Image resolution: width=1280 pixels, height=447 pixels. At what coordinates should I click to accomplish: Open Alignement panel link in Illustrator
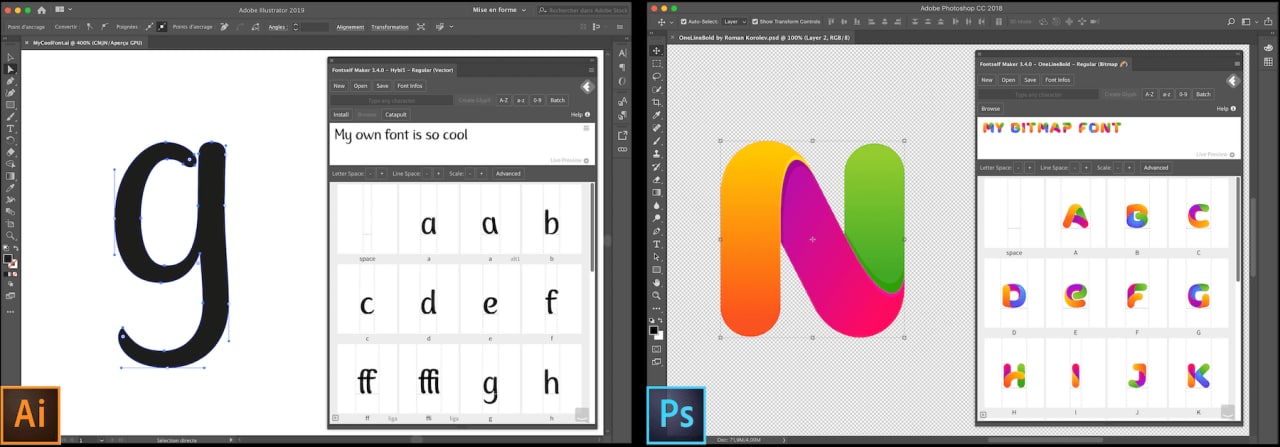350,27
